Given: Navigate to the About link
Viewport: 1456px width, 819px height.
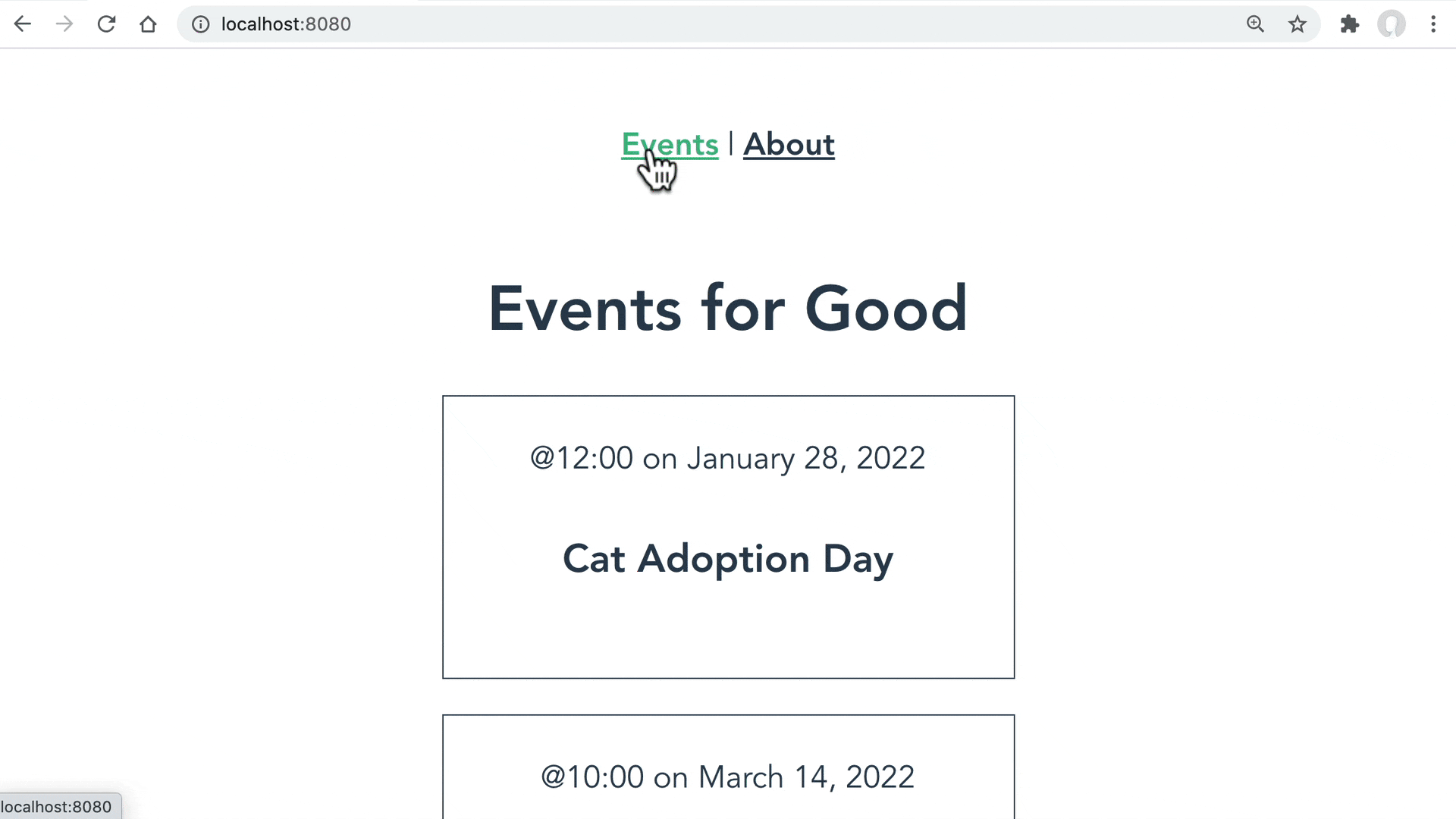Looking at the screenshot, I should 789,144.
